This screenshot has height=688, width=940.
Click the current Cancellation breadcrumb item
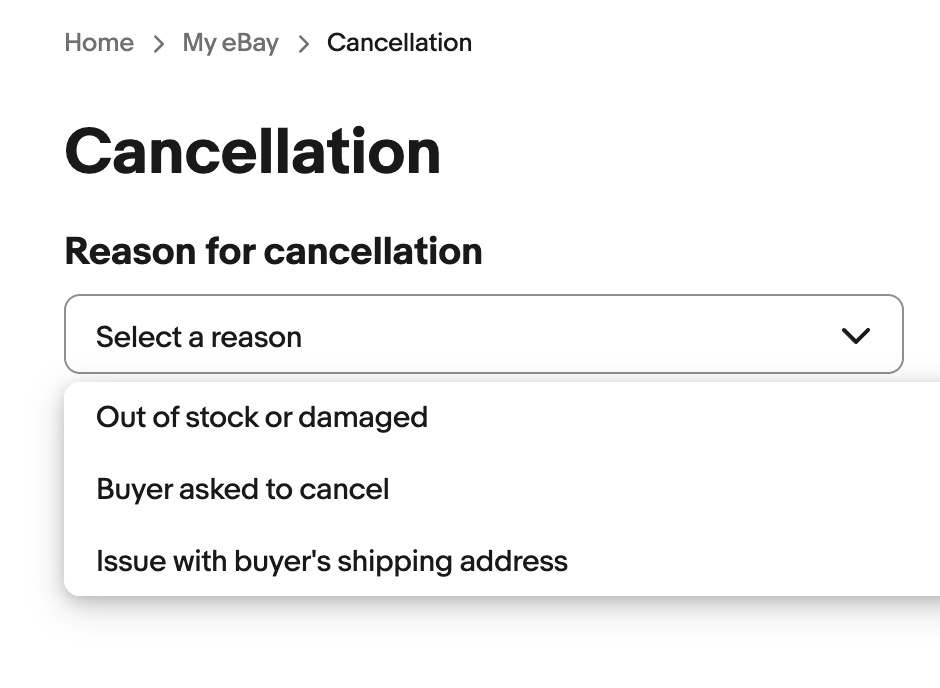399,43
